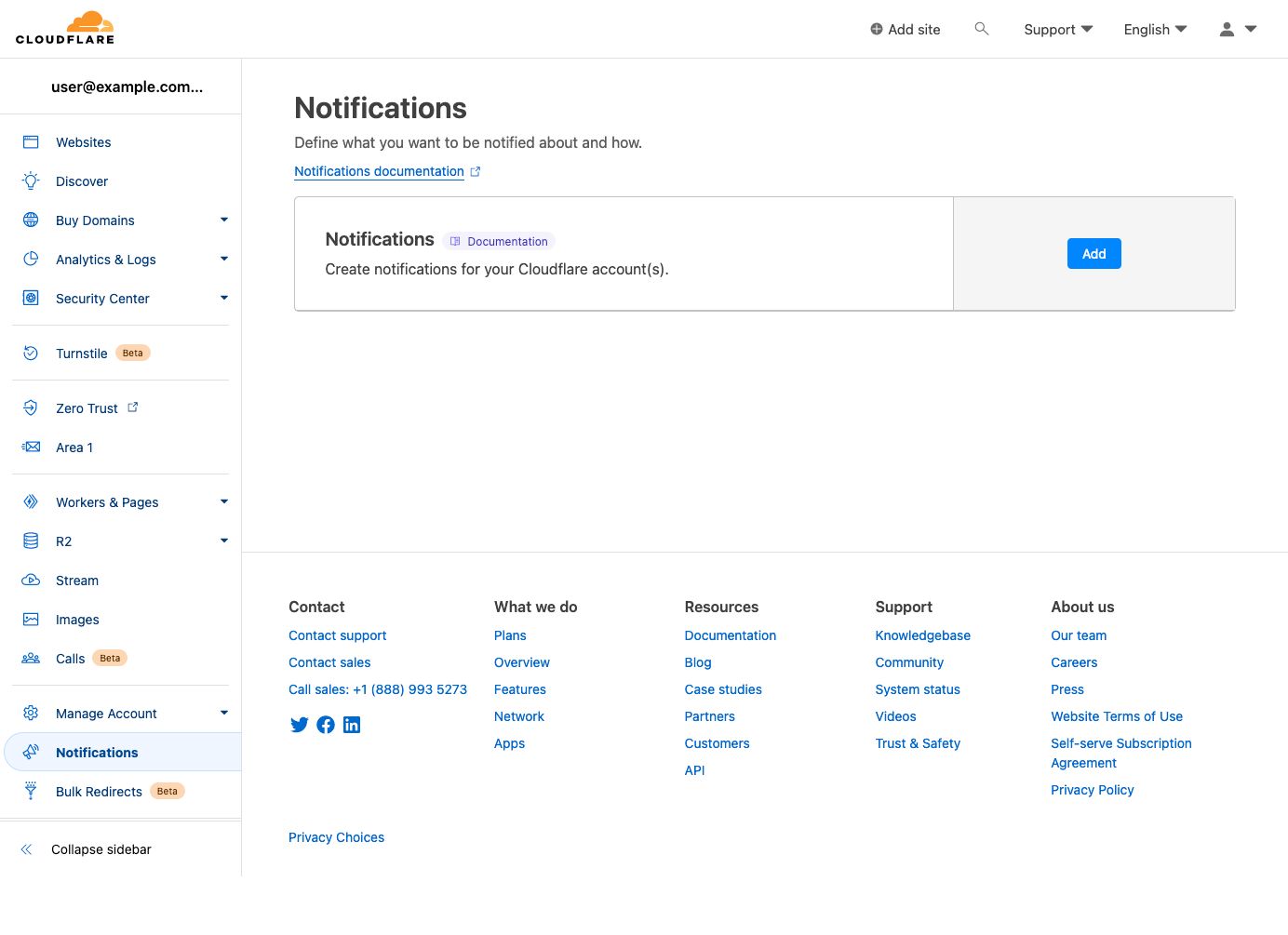The image size is (1288, 935).
Task: Click the Manage Account gear icon
Action: click(x=31, y=713)
